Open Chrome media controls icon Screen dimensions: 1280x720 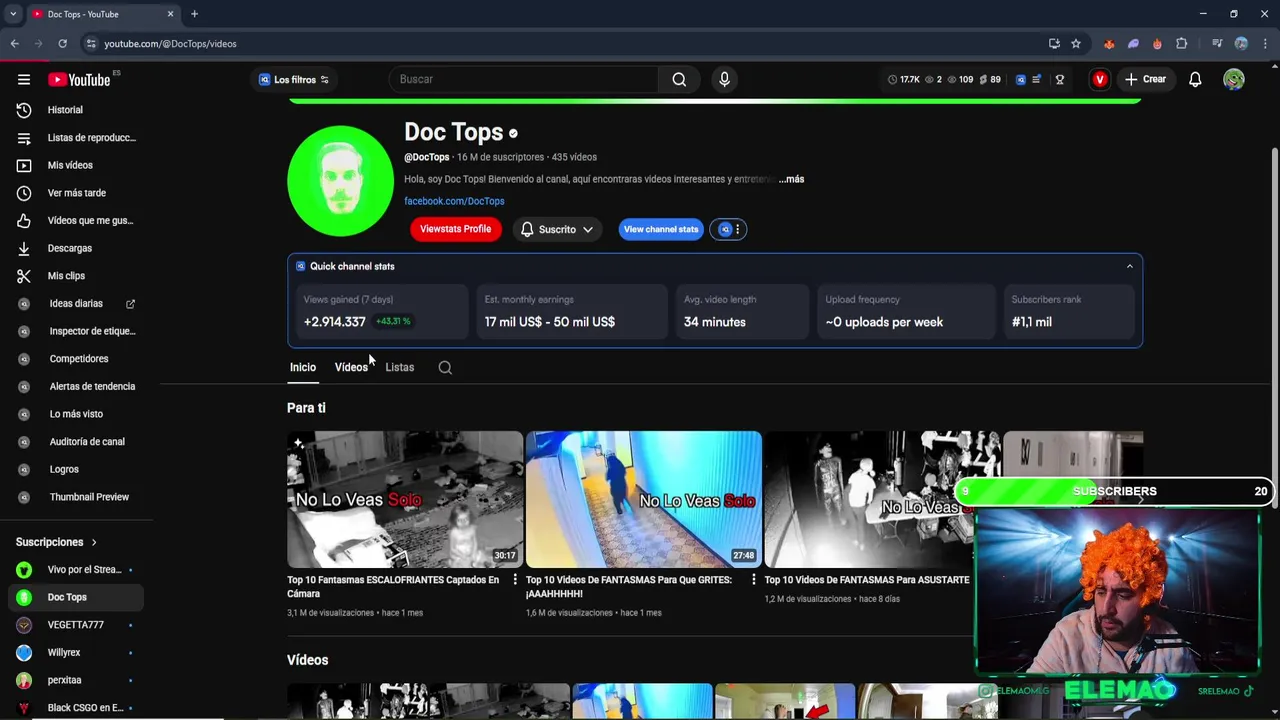pos(1217,44)
